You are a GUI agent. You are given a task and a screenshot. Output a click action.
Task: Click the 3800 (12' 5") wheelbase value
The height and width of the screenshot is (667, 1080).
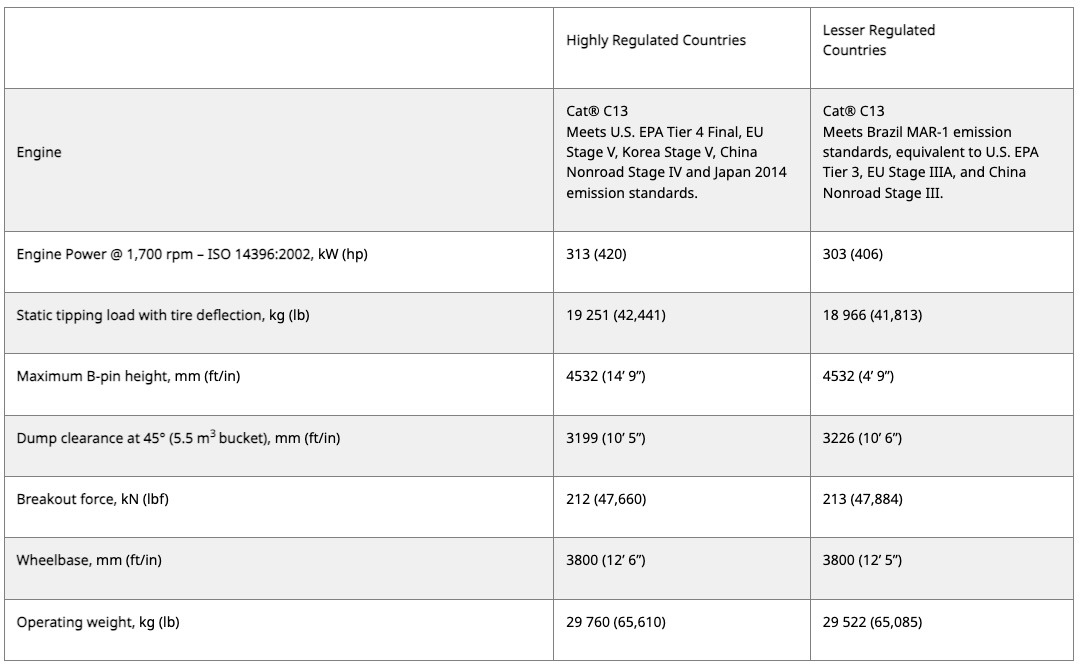tap(862, 560)
